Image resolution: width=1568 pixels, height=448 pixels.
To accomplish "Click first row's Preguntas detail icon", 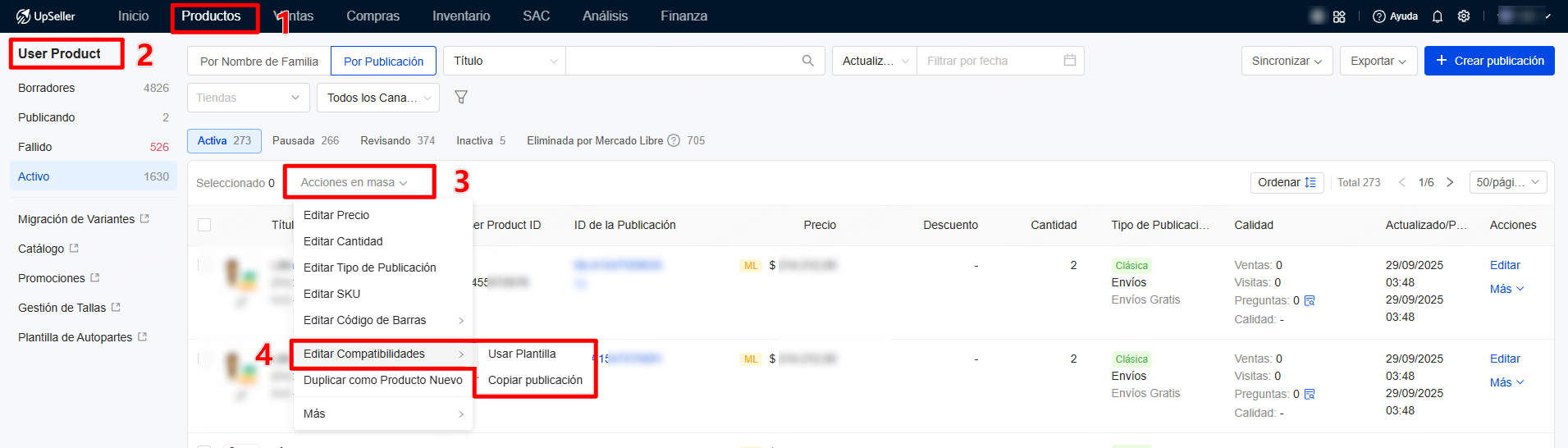I will [x=1310, y=300].
